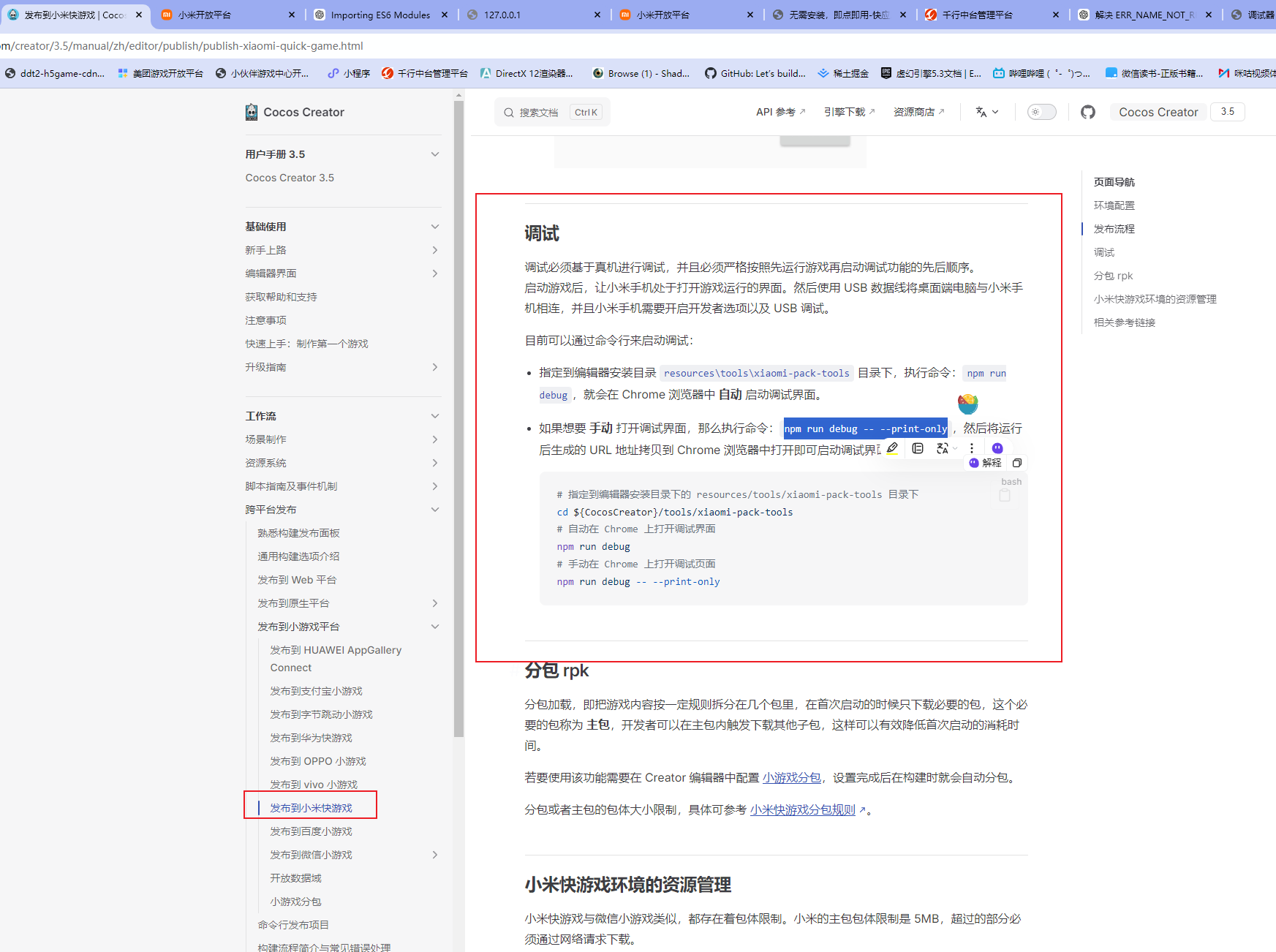
Task: Open the three-dot more menu in selection toolbar
Action: pos(972,448)
